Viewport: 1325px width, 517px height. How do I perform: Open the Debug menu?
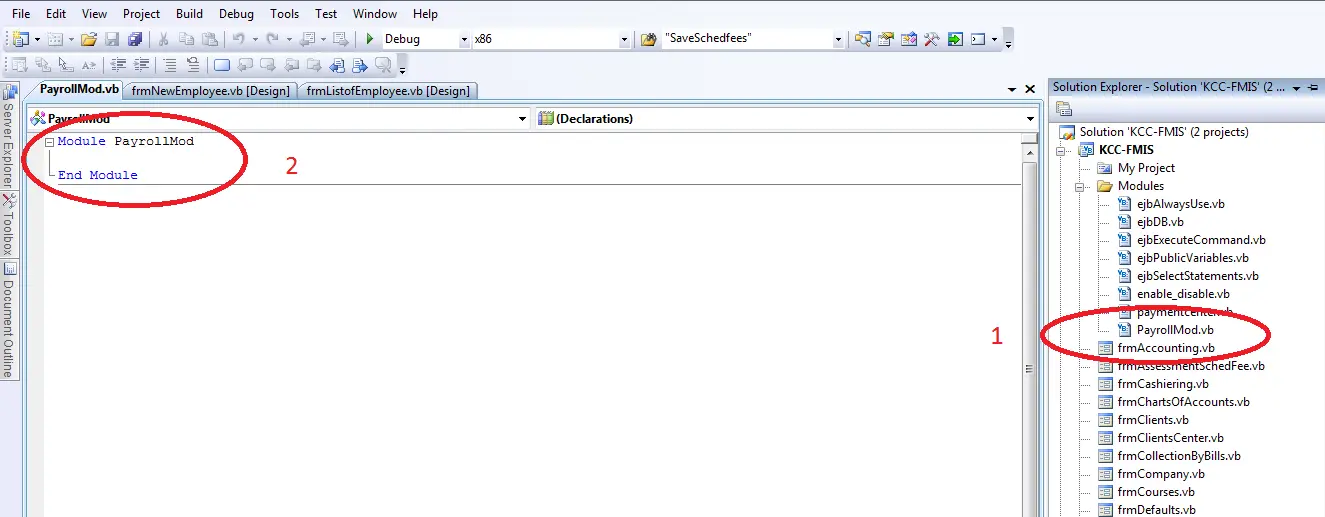pyautogui.click(x=237, y=14)
